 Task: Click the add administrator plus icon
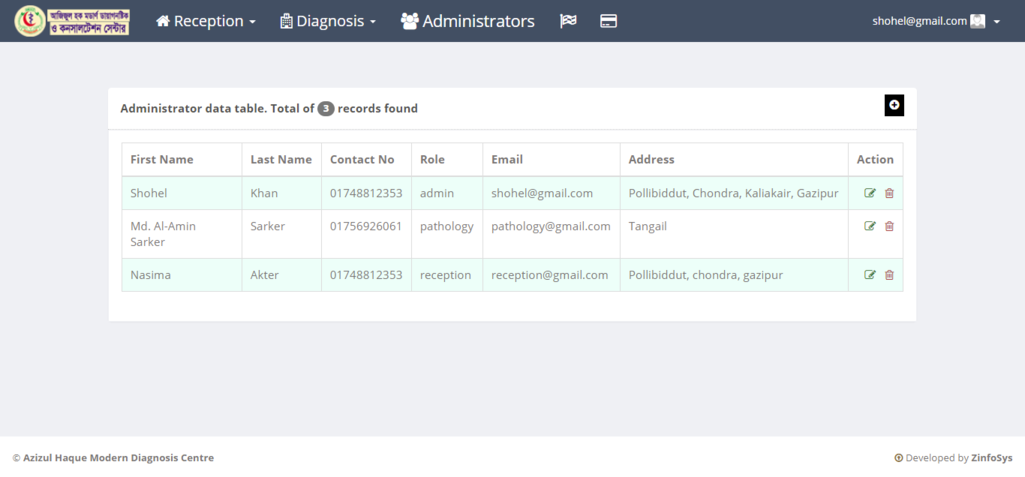pyautogui.click(x=894, y=105)
